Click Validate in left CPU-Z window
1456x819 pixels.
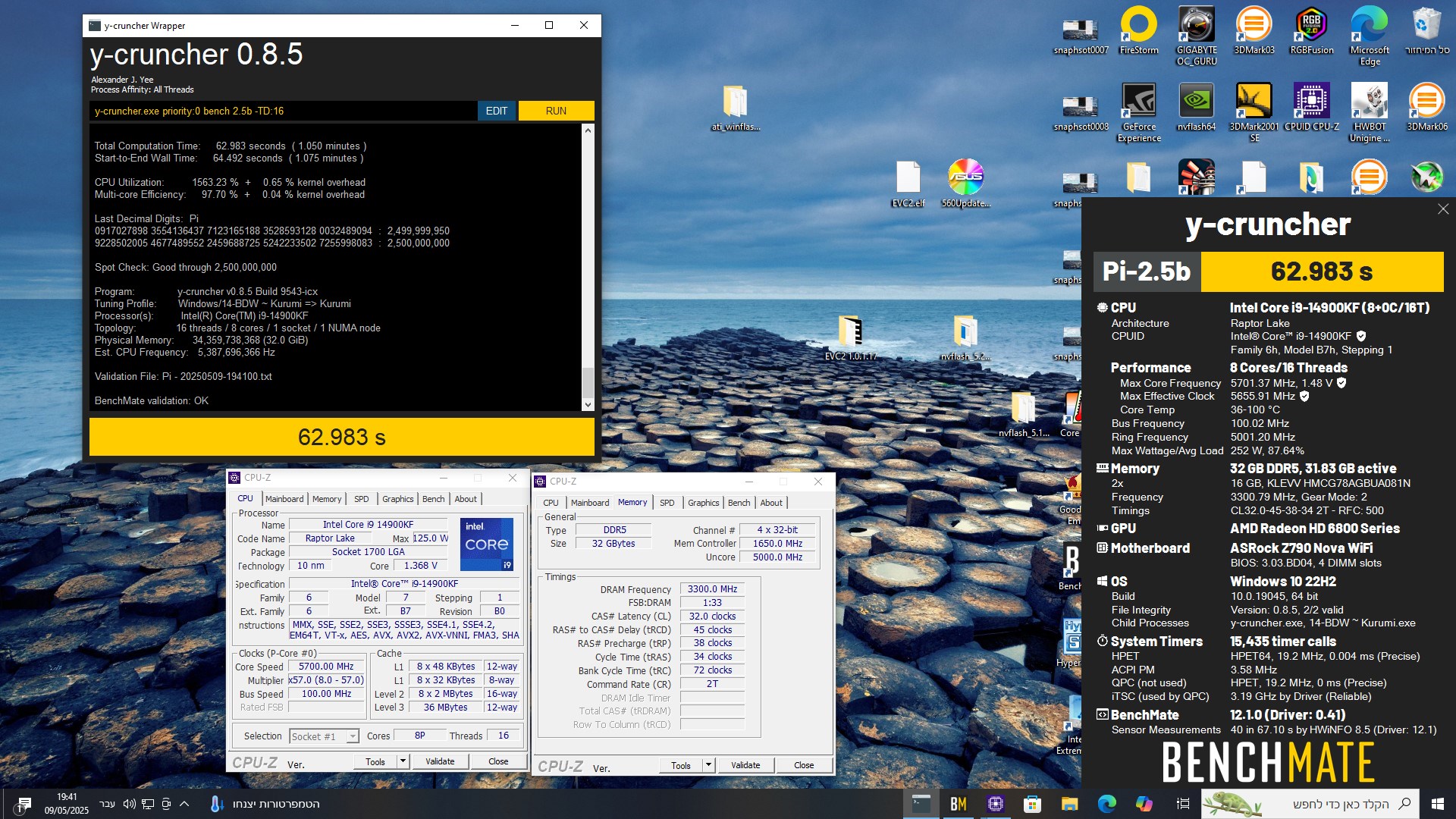440,761
